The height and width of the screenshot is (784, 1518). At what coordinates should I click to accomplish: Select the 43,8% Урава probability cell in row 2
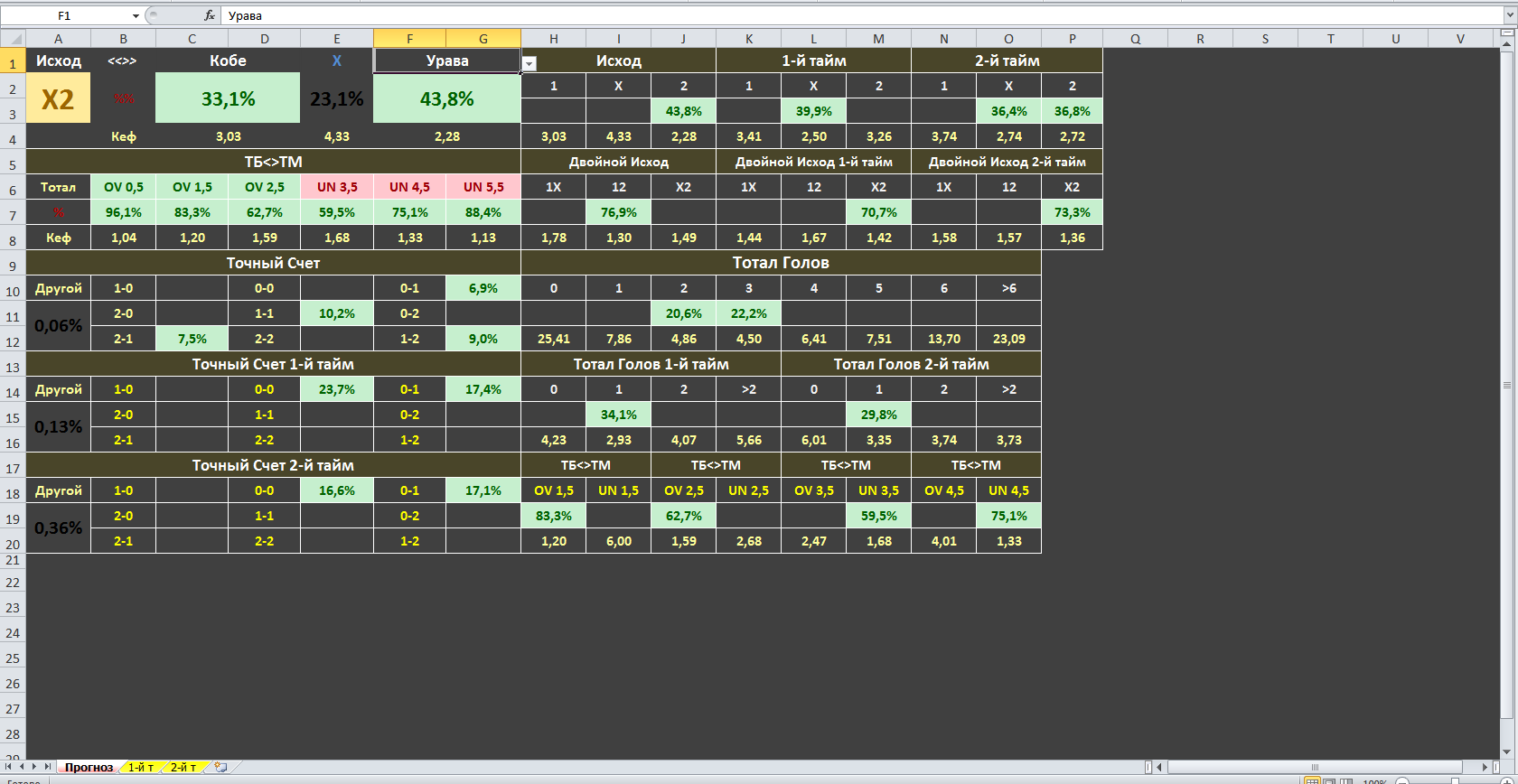(x=447, y=98)
